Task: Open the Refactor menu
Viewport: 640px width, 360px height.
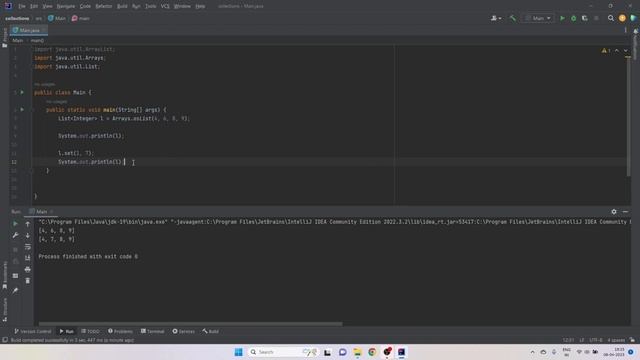Action: [x=104, y=6]
